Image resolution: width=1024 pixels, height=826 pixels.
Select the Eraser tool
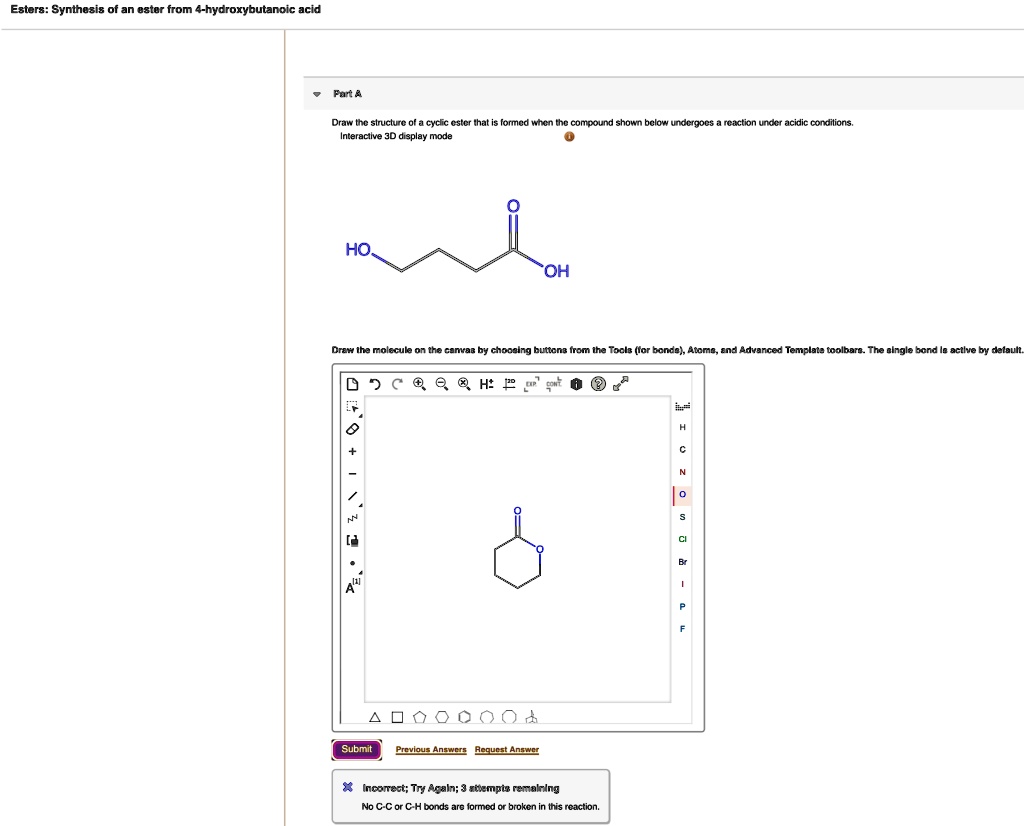point(351,429)
